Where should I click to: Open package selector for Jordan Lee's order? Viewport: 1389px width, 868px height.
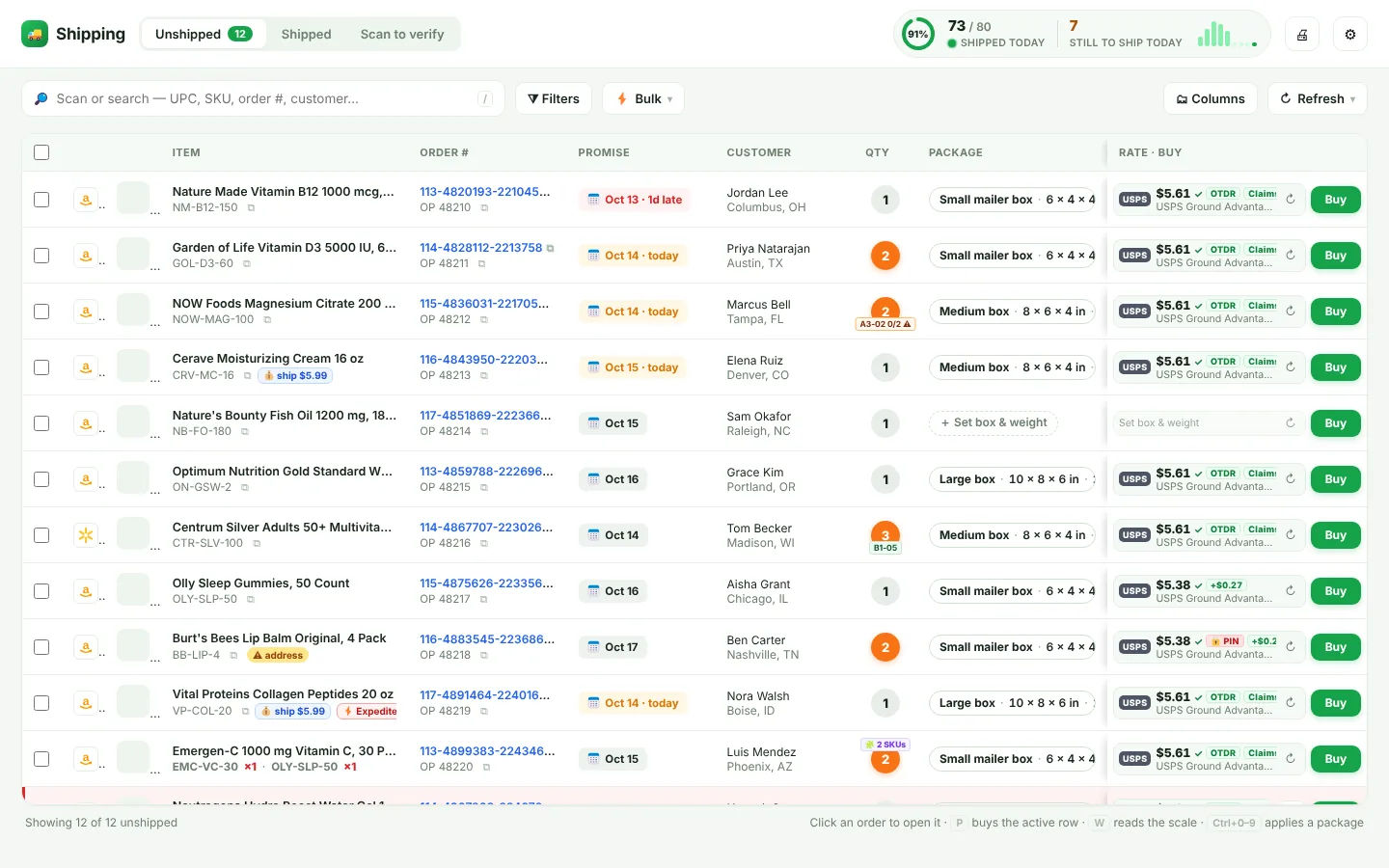click(1012, 200)
